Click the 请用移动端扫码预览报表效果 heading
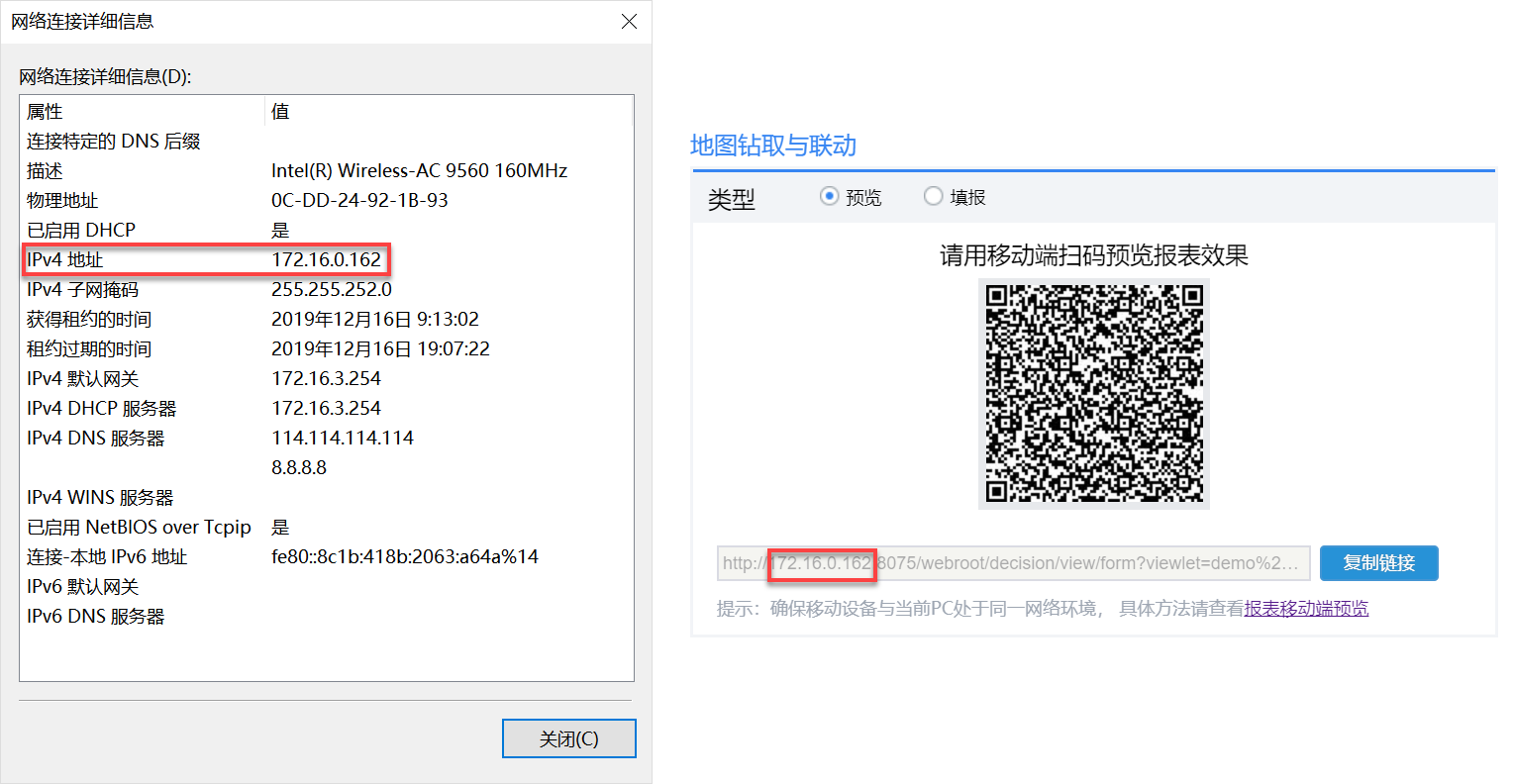Image resolution: width=1514 pixels, height=784 pixels. [x=1094, y=255]
